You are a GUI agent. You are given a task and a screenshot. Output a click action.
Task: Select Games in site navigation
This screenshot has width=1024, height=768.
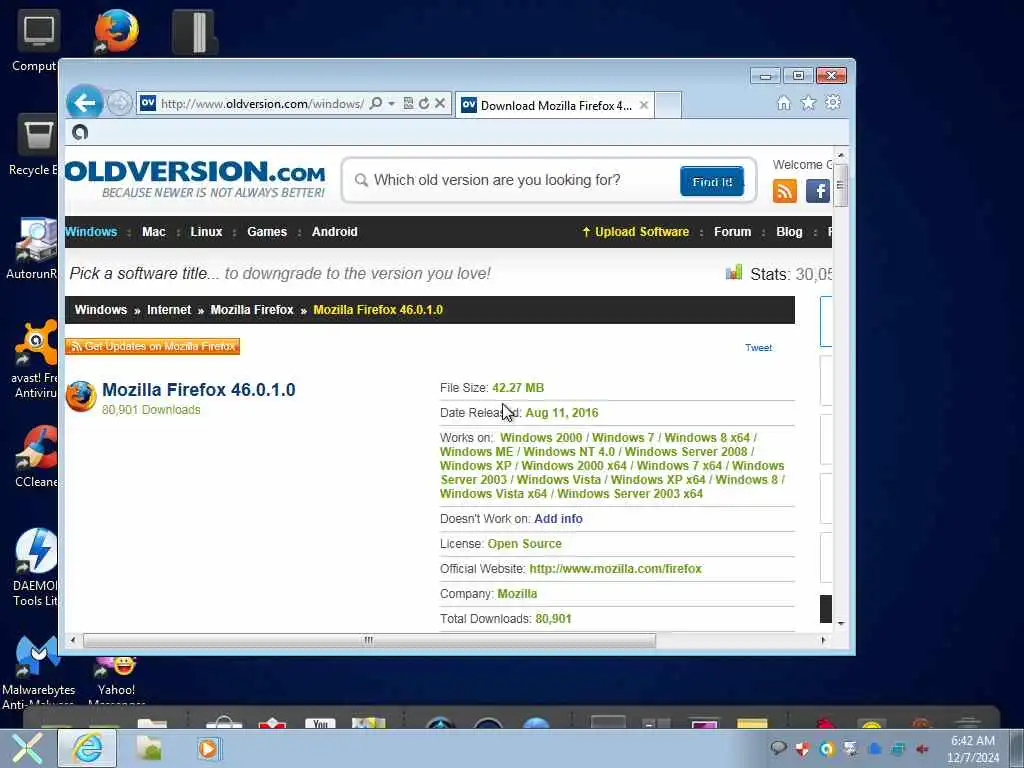click(x=267, y=232)
